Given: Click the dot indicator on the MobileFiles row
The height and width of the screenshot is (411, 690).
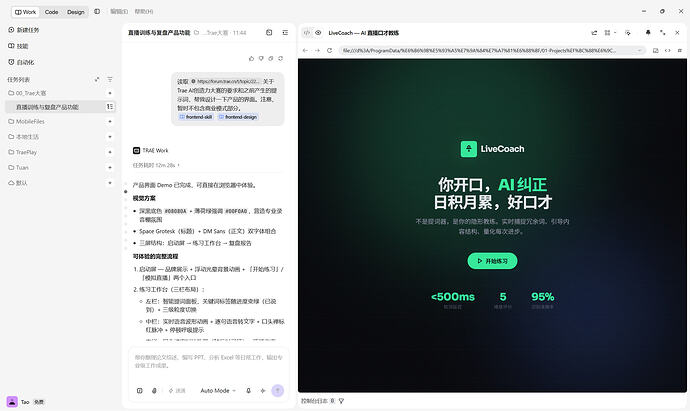Looking at the screenshot, I should (x=110, y=121).
